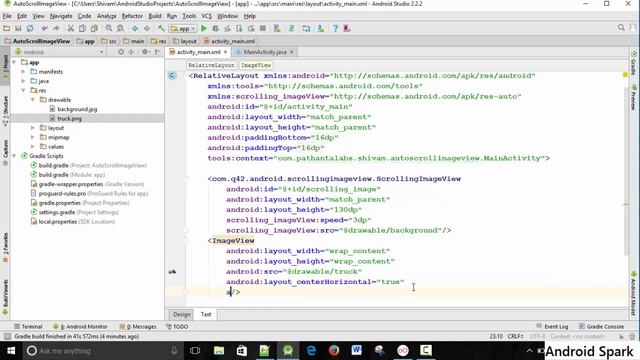This screenshot has height=360, width=640.
Task: Click Sync Project with Gradle Files icon
Action: [x=291, y=29]
